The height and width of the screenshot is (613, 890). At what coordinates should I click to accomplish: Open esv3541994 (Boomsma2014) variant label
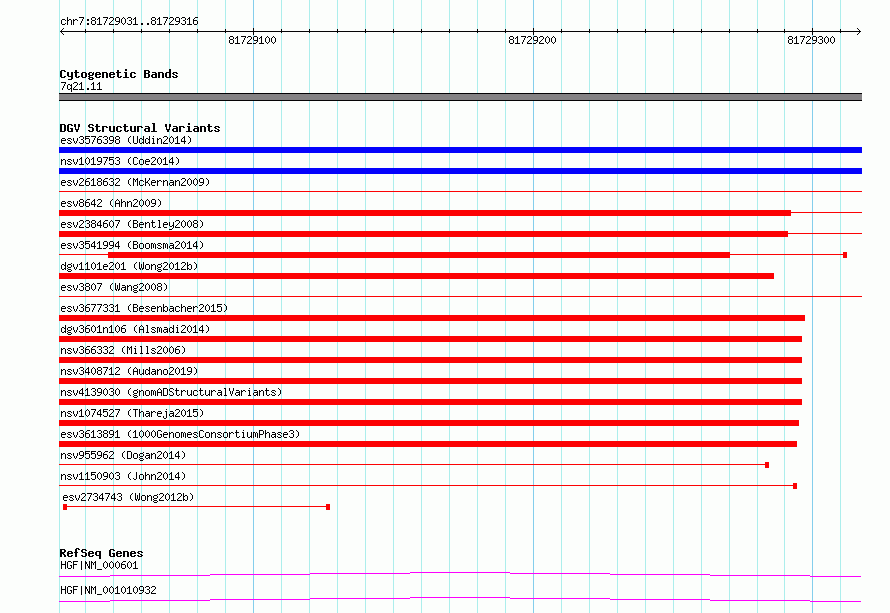[x=132, y=245]
